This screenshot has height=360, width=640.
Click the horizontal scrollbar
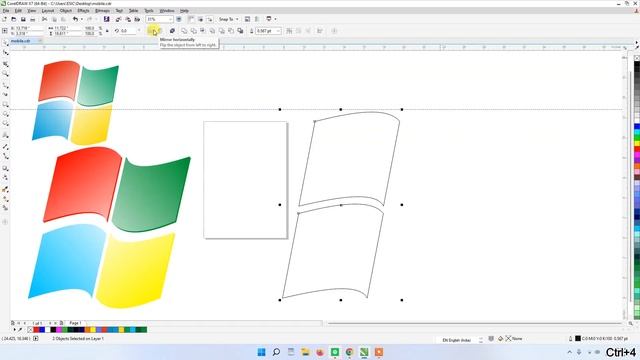click(476, 323)
